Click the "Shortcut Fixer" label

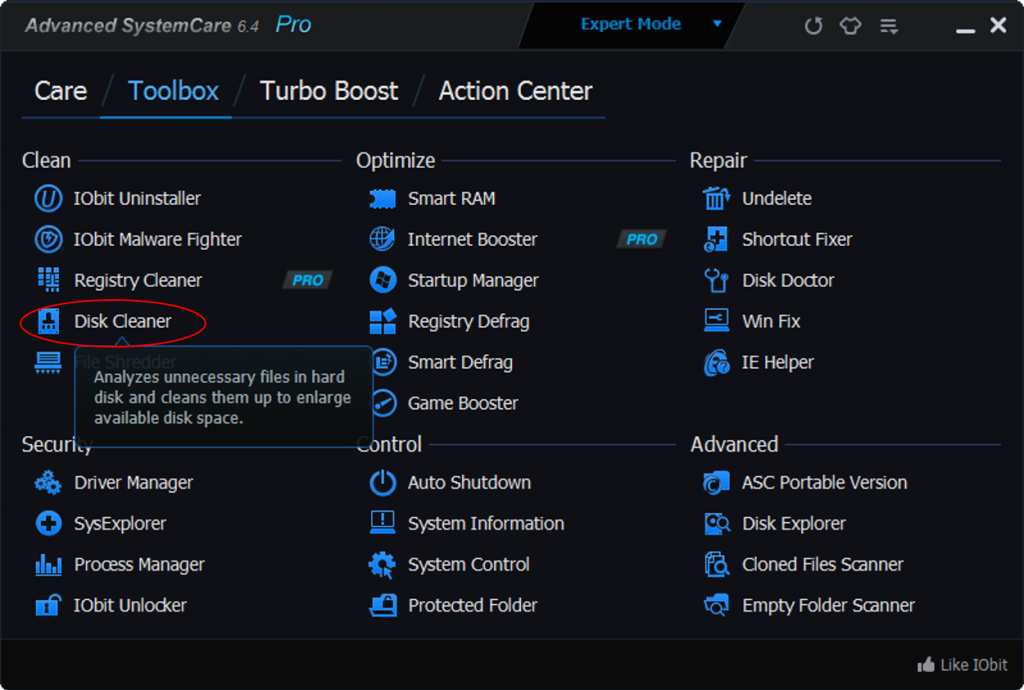tap(797, 240)
